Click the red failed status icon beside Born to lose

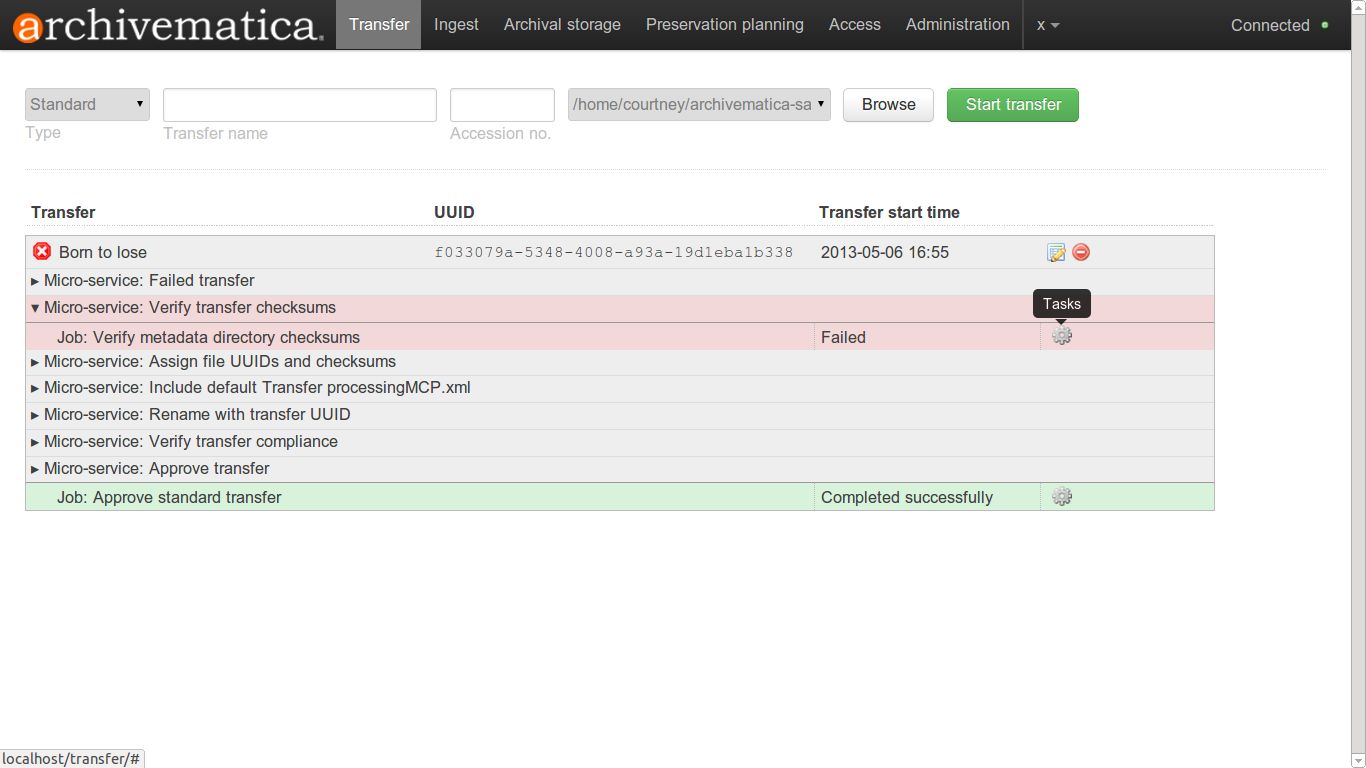coord(42,252)
